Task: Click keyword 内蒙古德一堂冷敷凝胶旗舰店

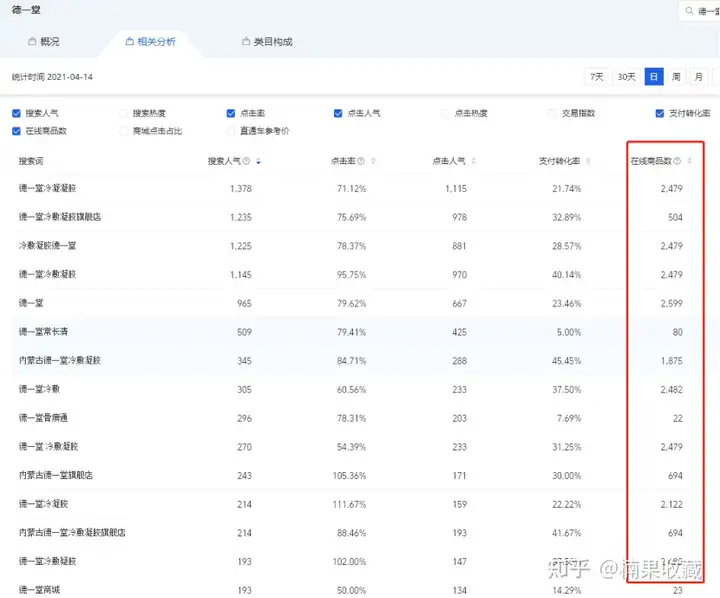Action: (x=72, y=532)
